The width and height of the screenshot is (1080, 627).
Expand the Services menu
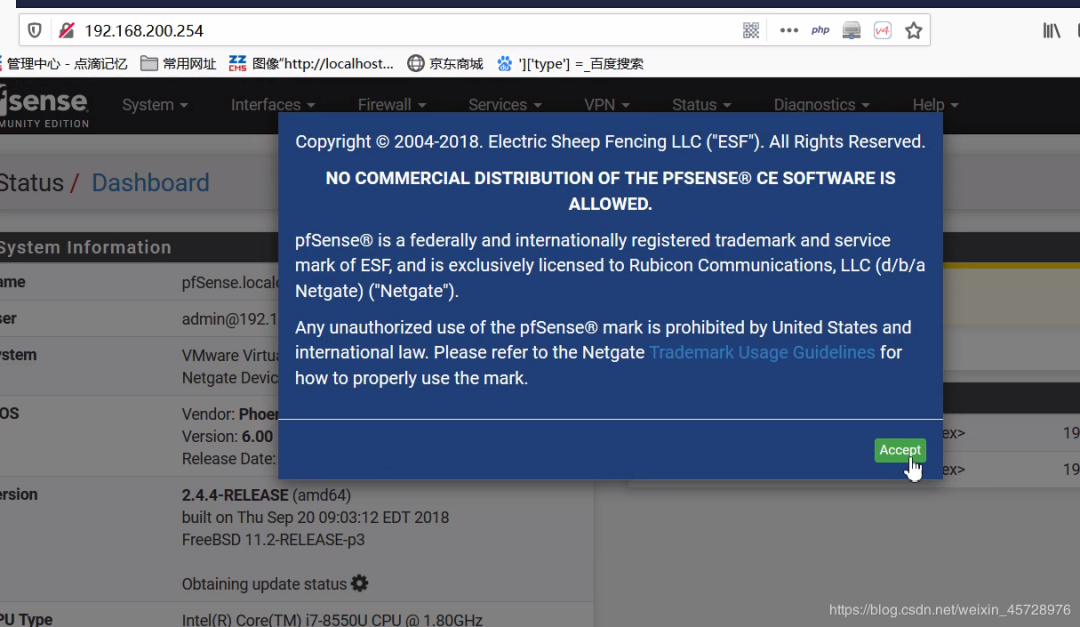click(505, 105)
